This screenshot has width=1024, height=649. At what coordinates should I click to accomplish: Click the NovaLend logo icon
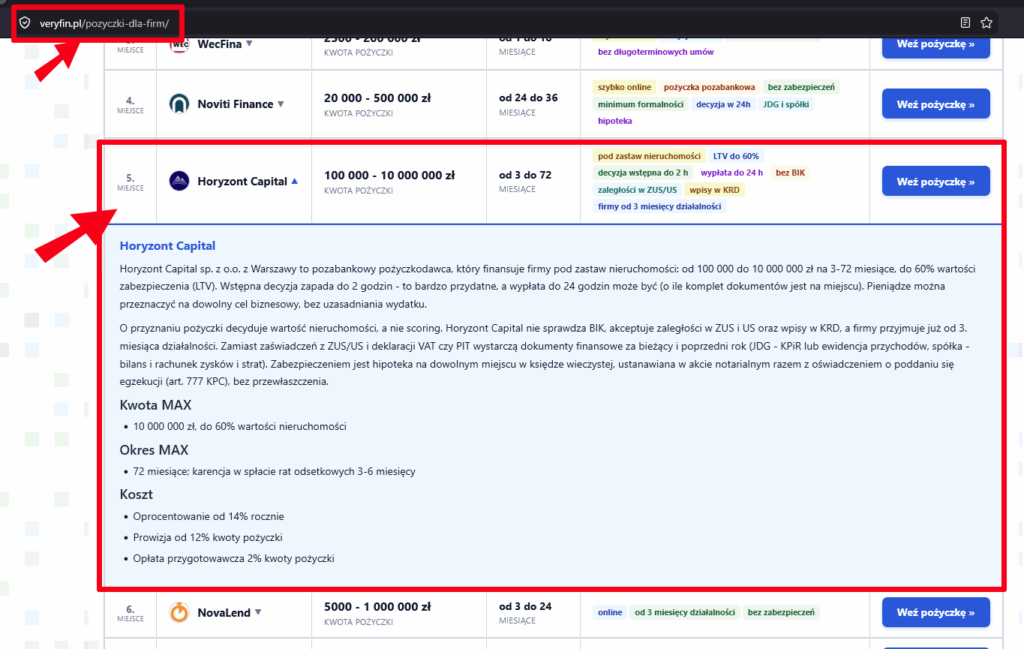[x=179, y=612]
